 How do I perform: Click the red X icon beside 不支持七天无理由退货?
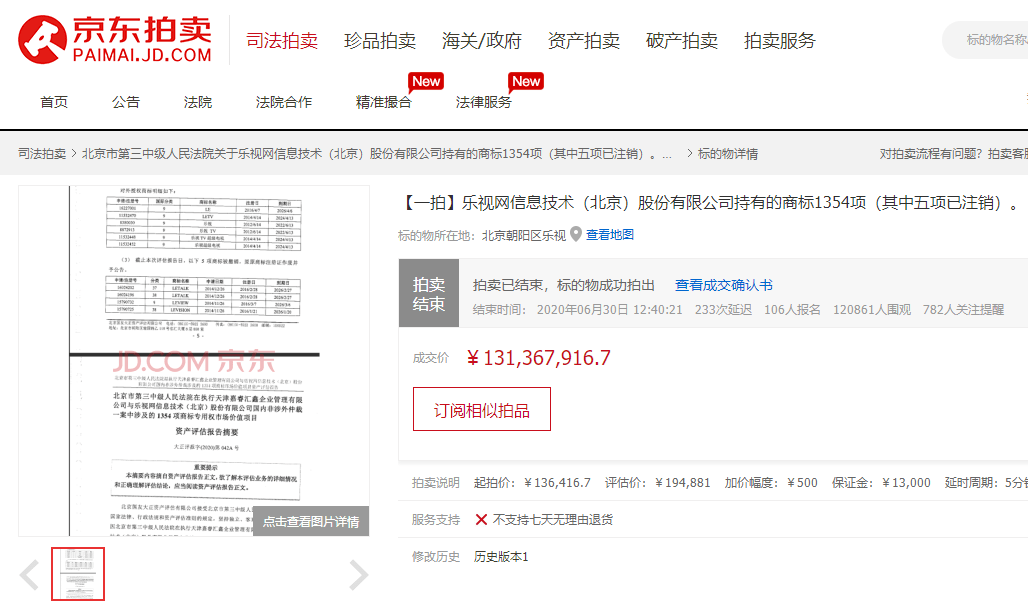pos(481,520)
